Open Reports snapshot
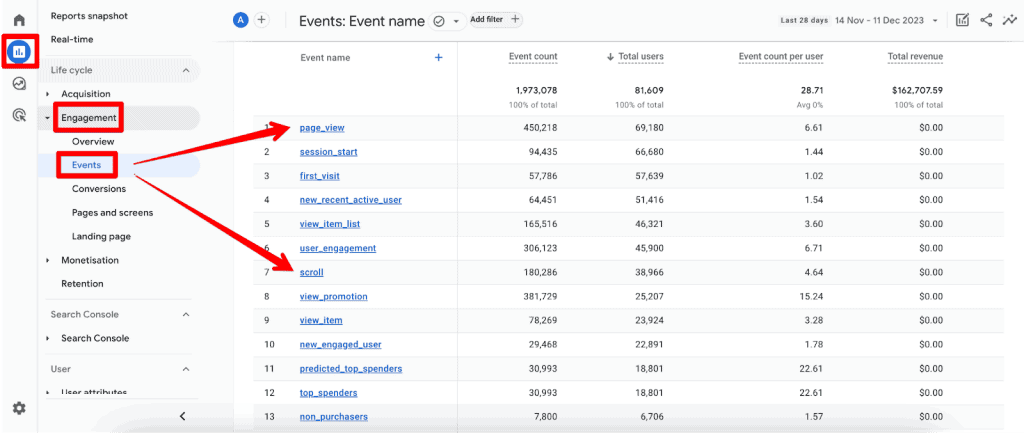This screenshot has width=1024, height=433. [x=89, y=16]
